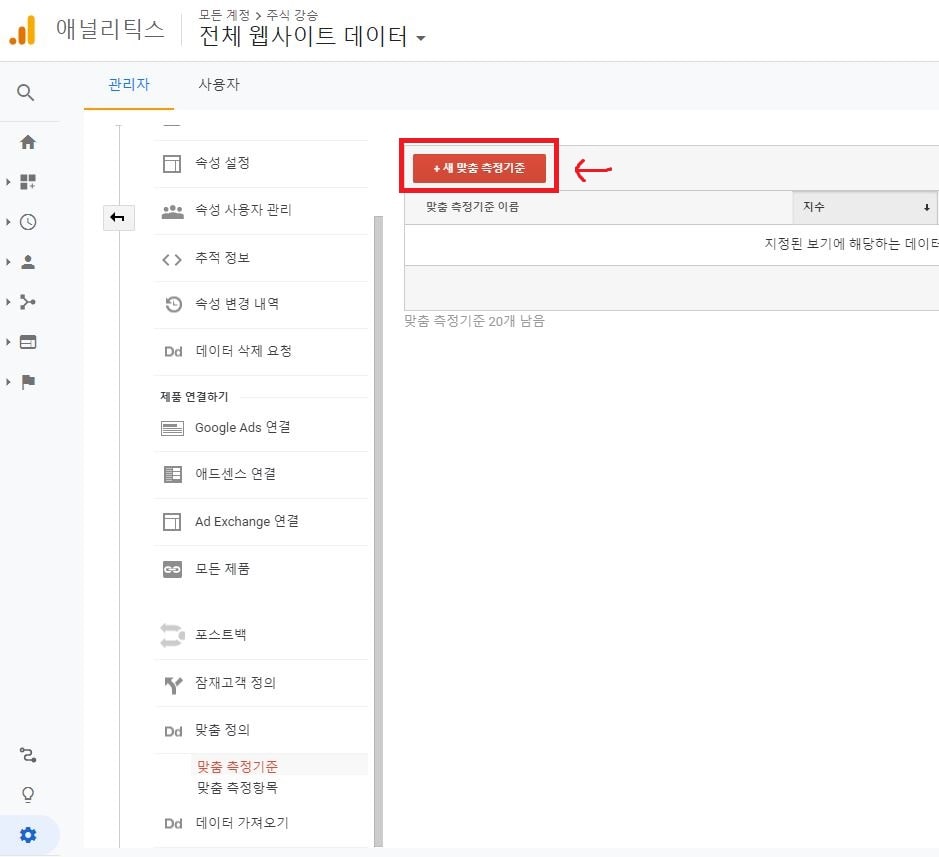The width and height of the screenshot is (939, 857).
Task: Switch to the 관리자 tab
Action: pos(129,84)
